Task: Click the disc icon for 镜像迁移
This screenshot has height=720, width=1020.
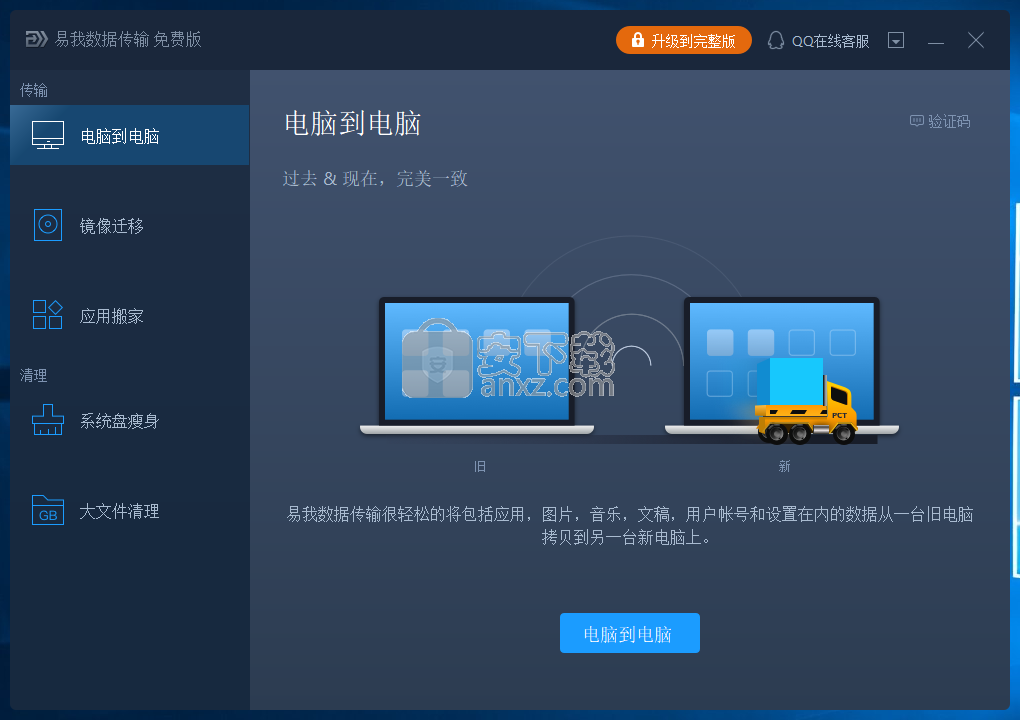Action: click(48, 225)
